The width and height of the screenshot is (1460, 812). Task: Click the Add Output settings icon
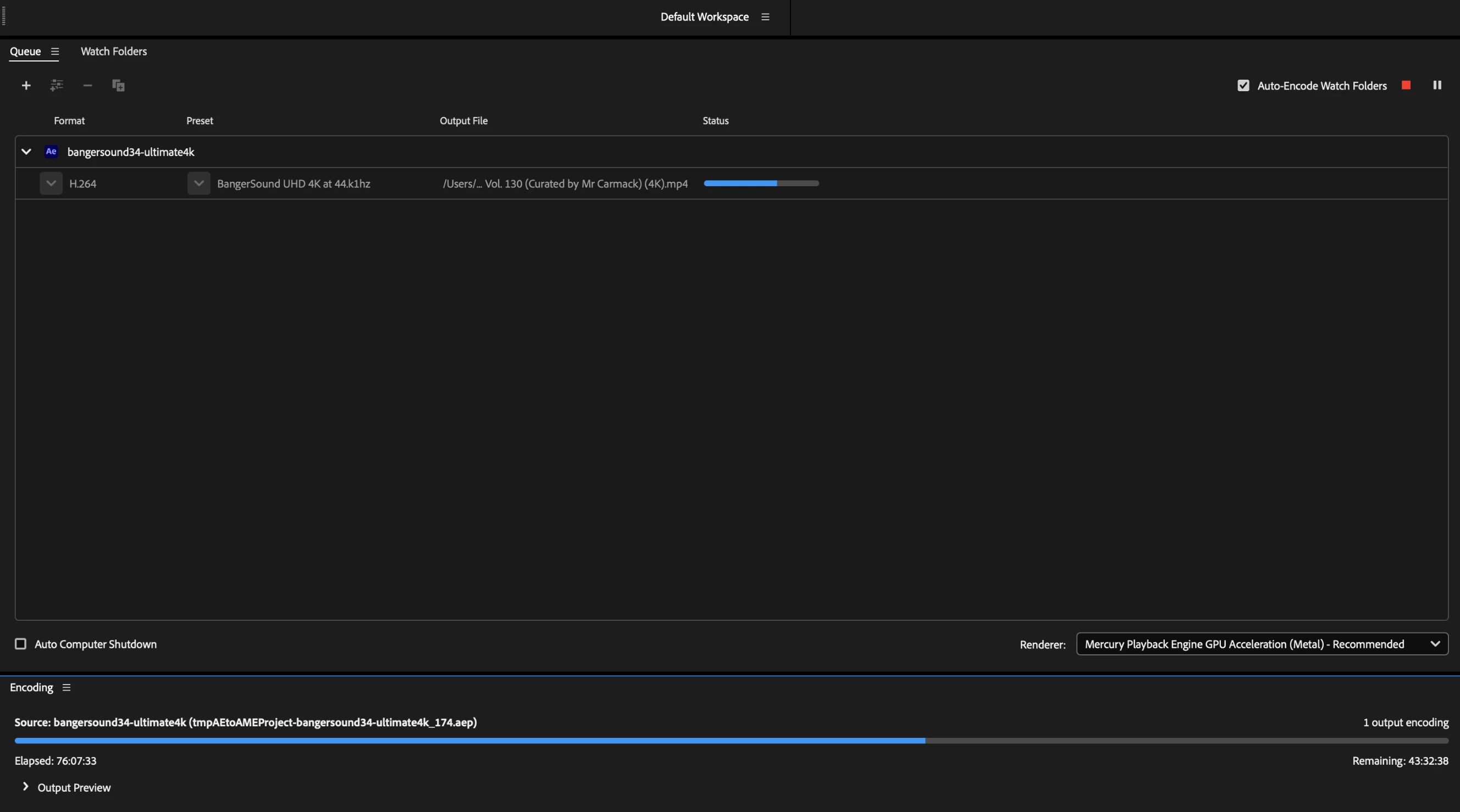(57, 86)
